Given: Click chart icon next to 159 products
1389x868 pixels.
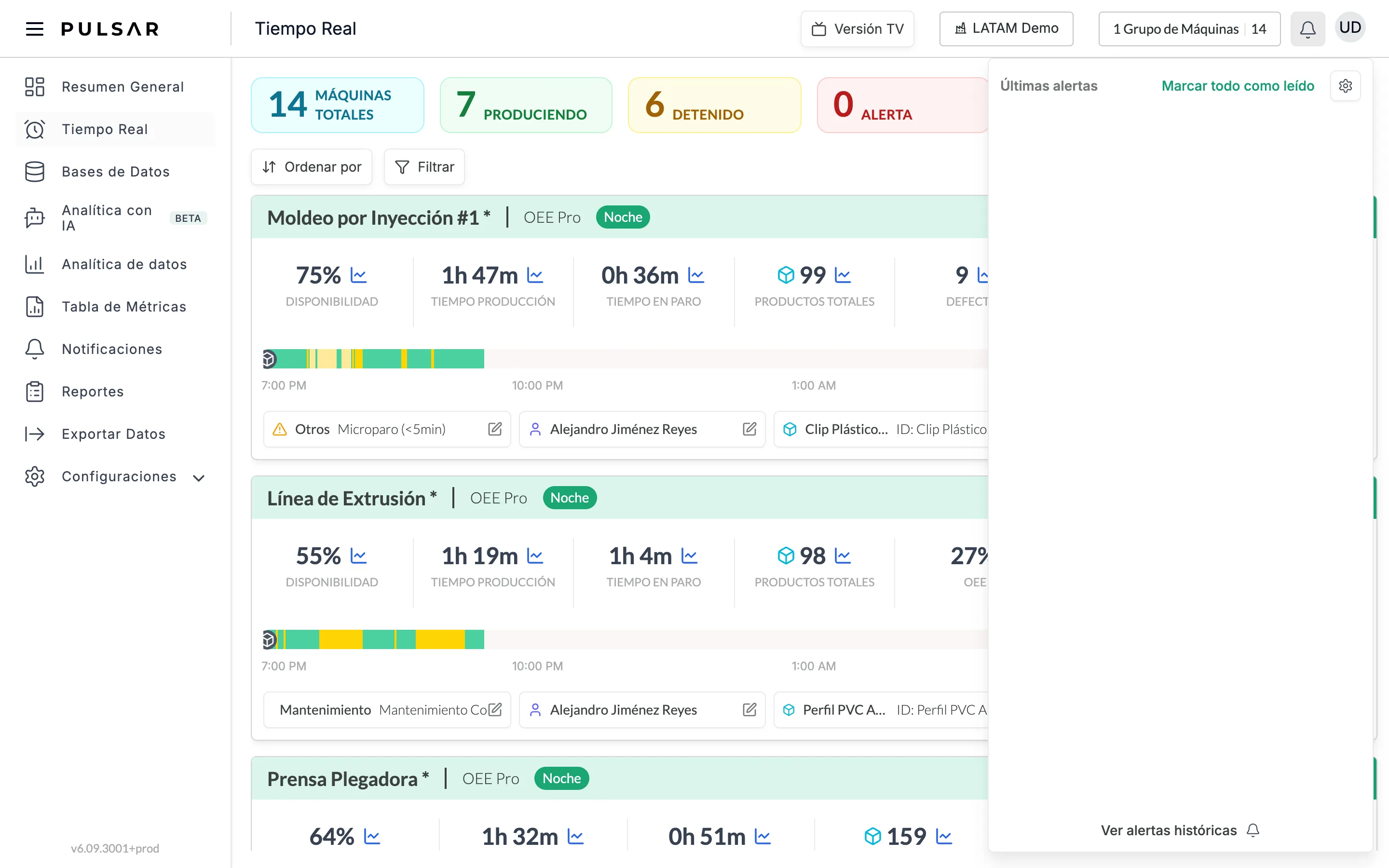Looking at the screenshot, I should 944,837.
